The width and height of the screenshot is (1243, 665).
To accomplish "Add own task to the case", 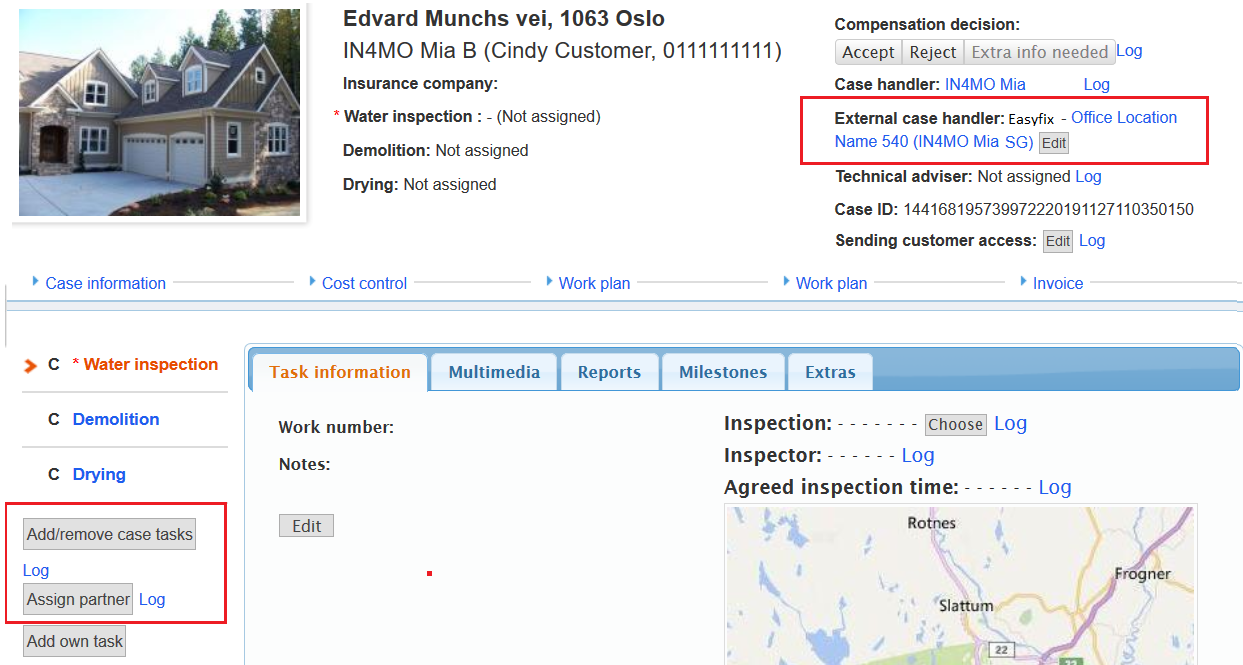I will click(x=75, y=641).
